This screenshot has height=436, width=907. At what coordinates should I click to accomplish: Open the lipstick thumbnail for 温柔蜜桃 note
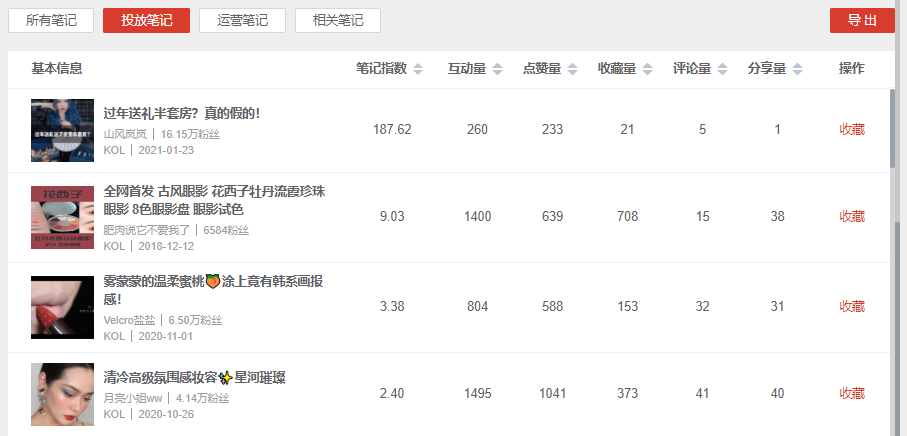[62, 307]
